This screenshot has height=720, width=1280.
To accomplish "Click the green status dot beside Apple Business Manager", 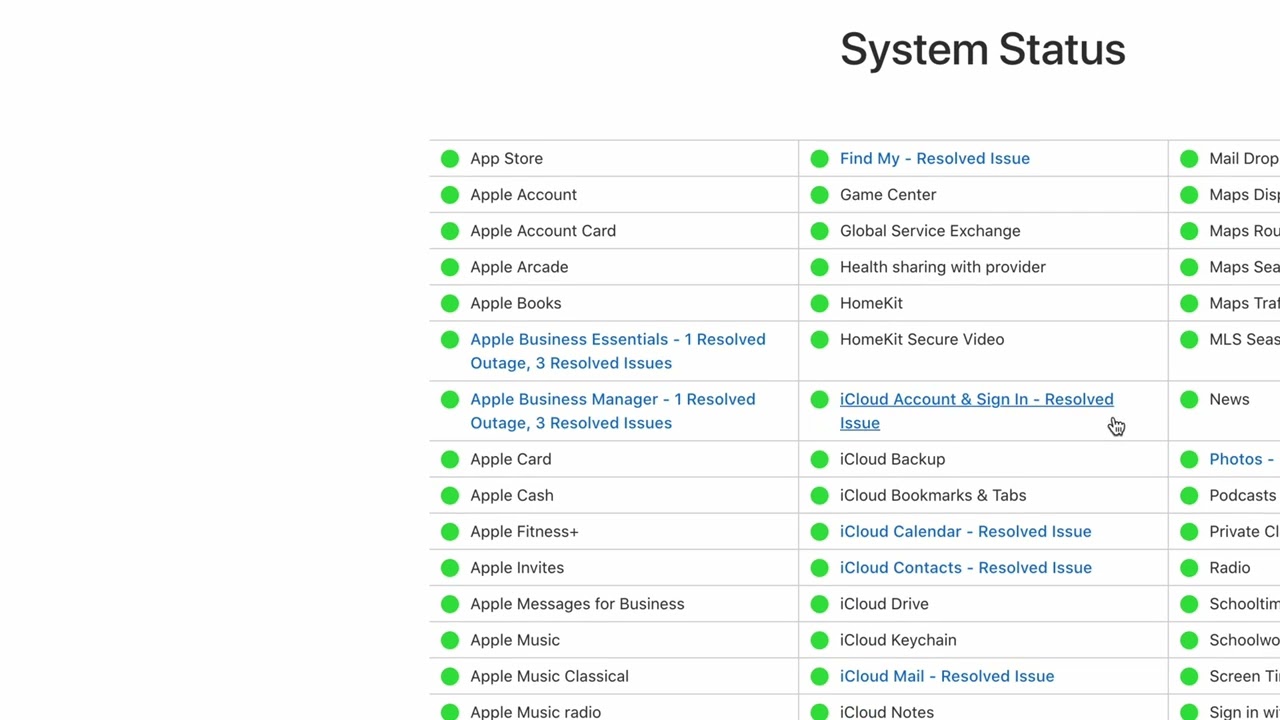I will point(450,400).
